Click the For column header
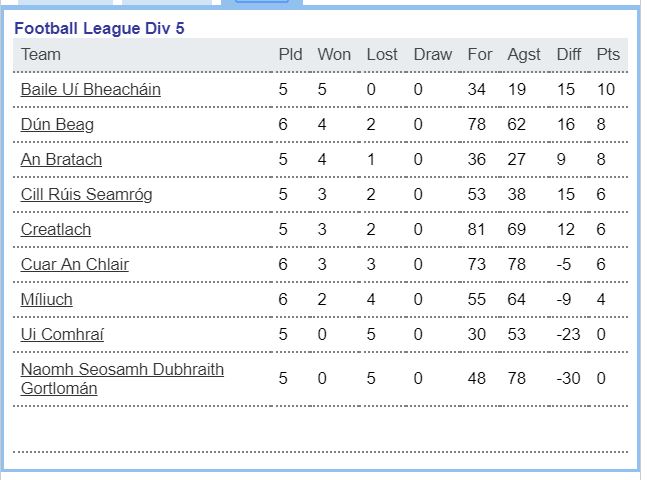648x480 pixels. 480,55
